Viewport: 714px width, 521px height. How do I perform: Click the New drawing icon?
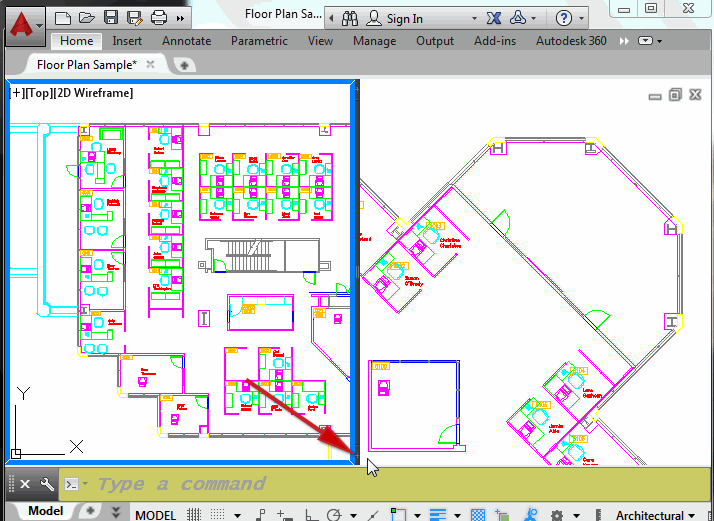click(63, 18)
